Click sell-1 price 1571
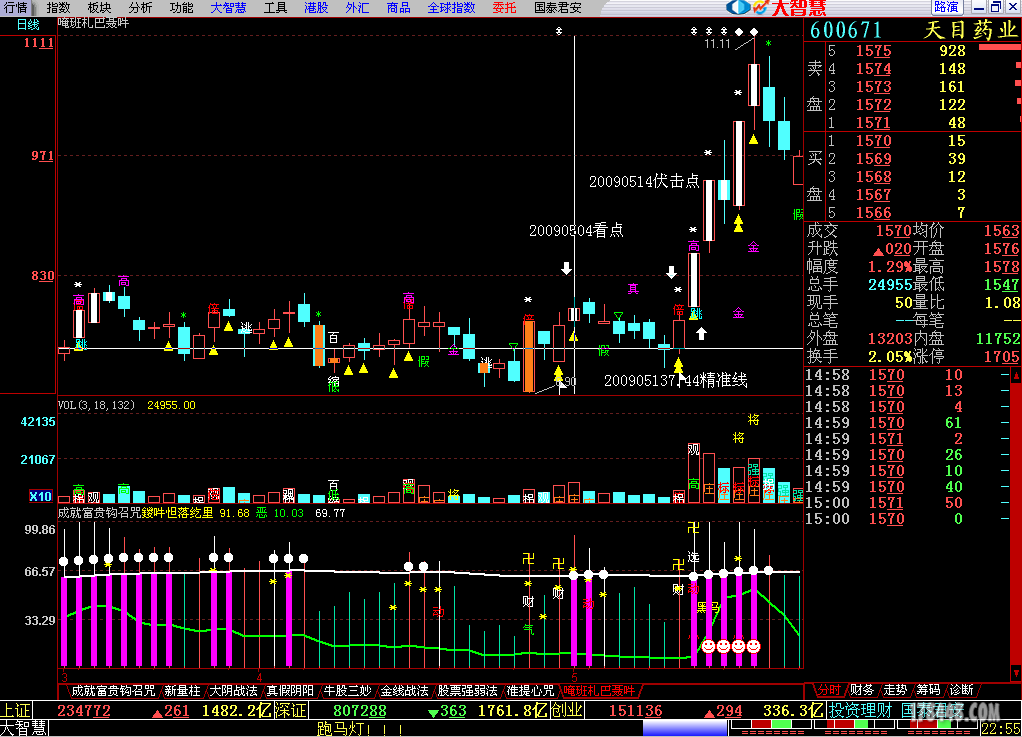This screenshot has height=737, width=1022. pos(873,123)
